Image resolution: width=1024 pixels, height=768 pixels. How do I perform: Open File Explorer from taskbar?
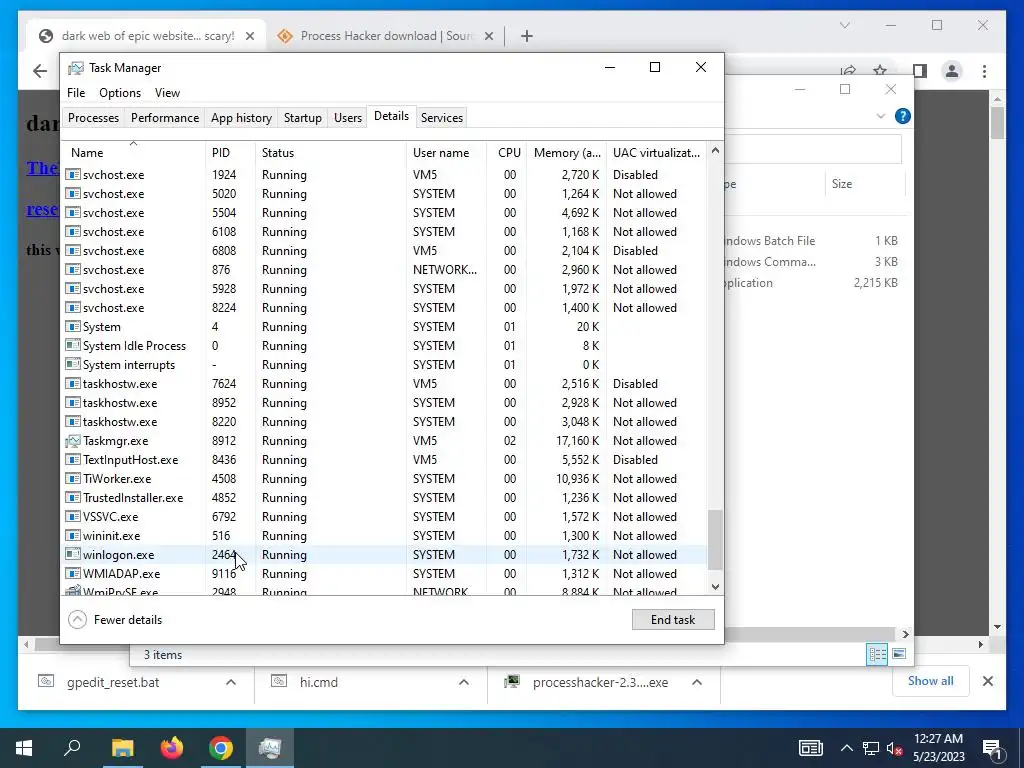pos(122,748)
